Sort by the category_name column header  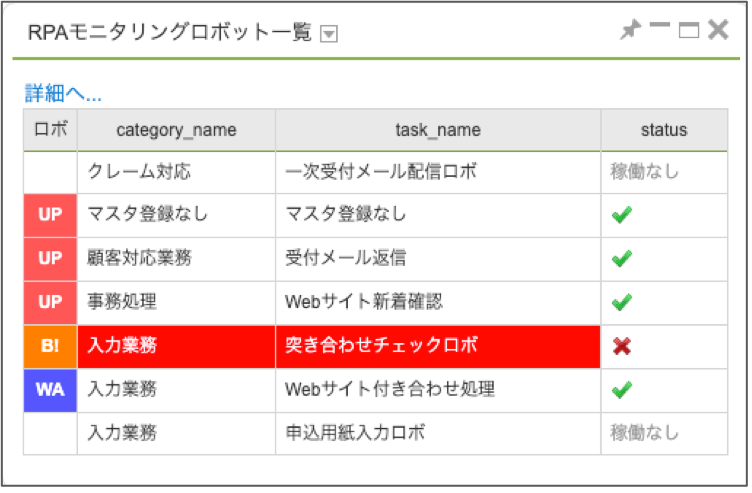coord(176,130)
